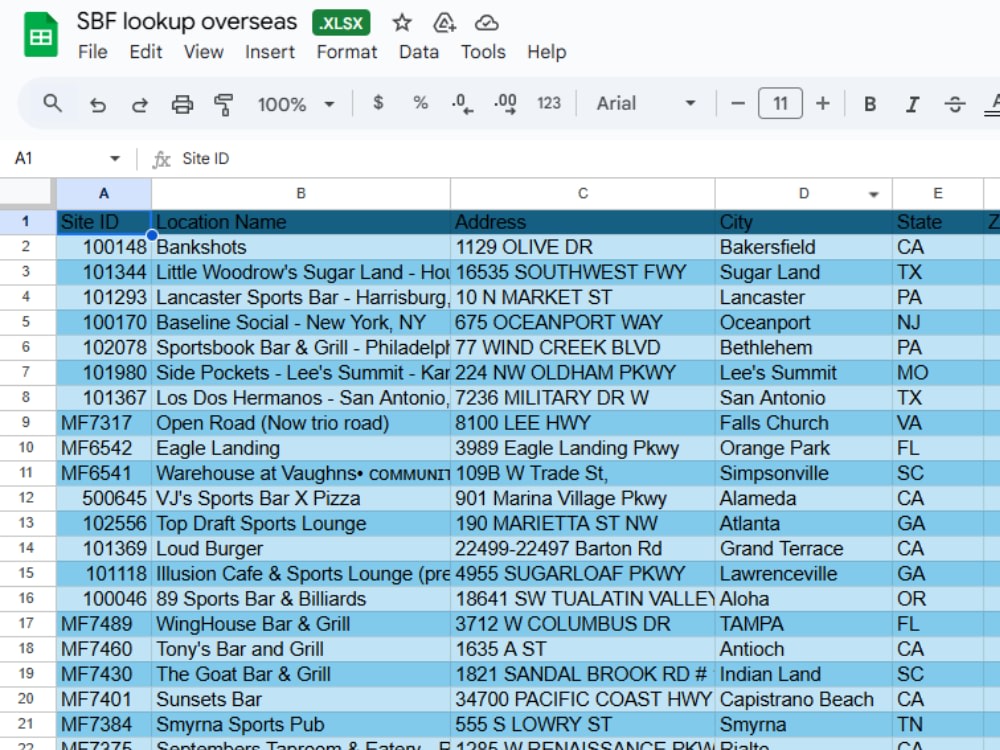Select the Capistrano Beach cell
This screenshot has width=1000, height=750.
click(x=804, y=699)
